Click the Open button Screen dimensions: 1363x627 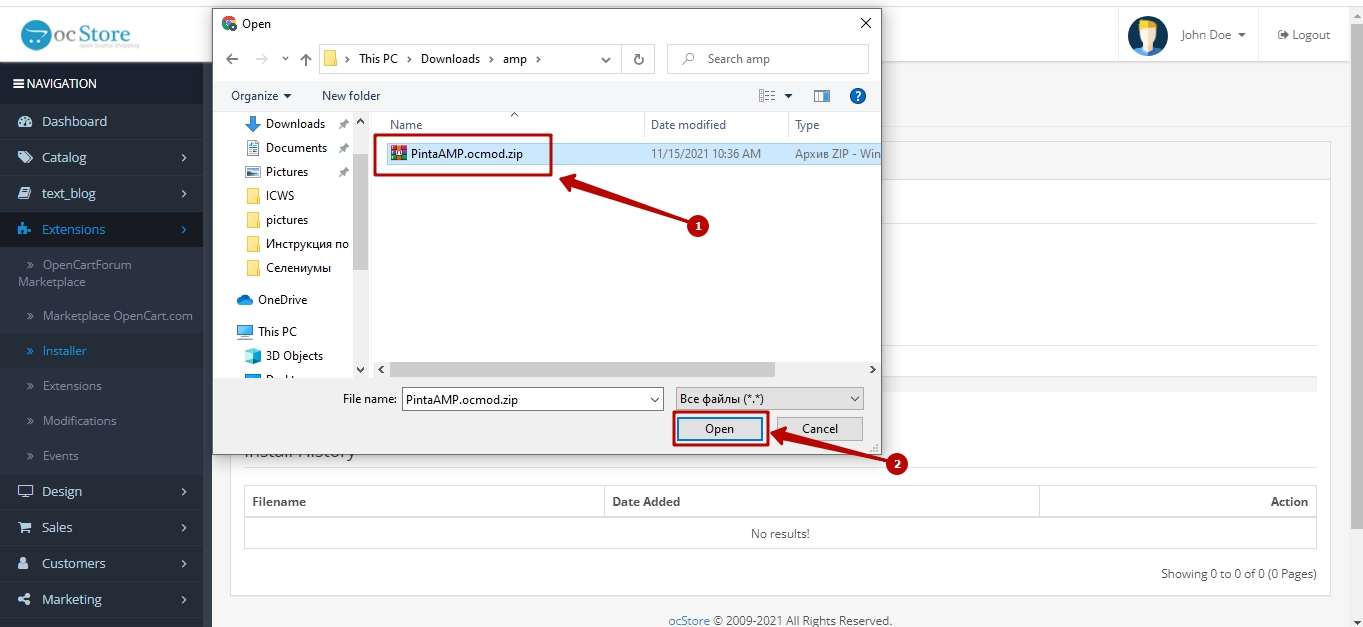coord(719,429)
